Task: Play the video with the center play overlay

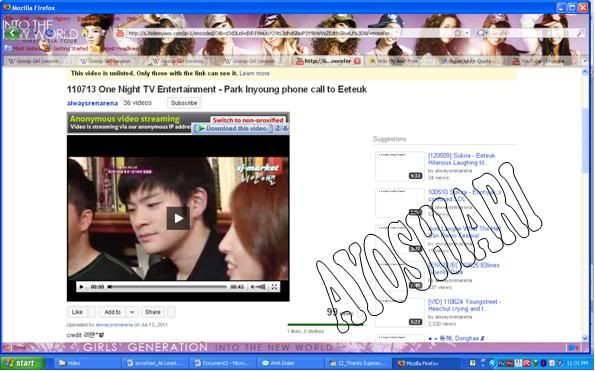Action: tap(178, 218)
